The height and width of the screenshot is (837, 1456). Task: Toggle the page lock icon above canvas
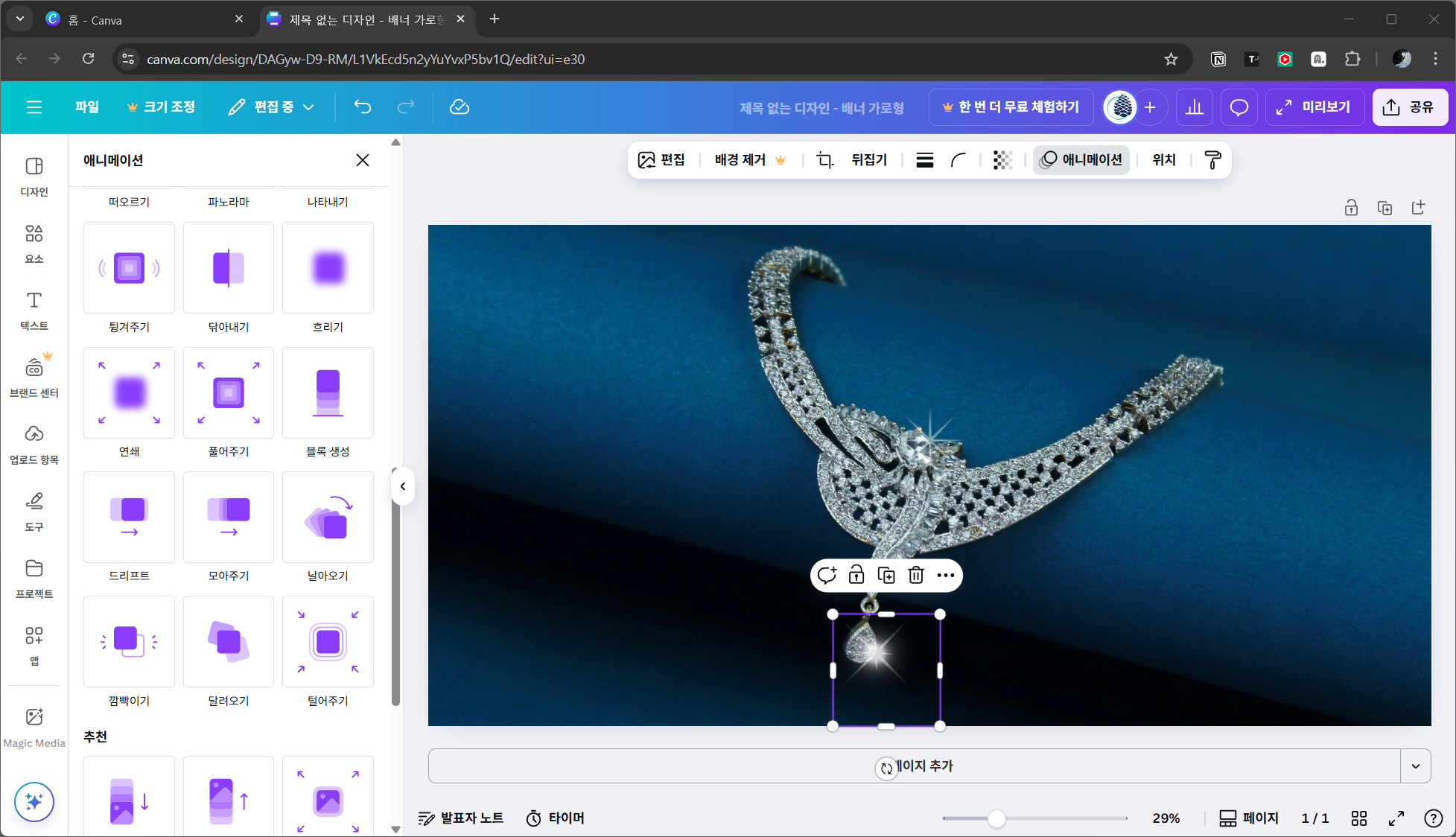coord(1351,208)
